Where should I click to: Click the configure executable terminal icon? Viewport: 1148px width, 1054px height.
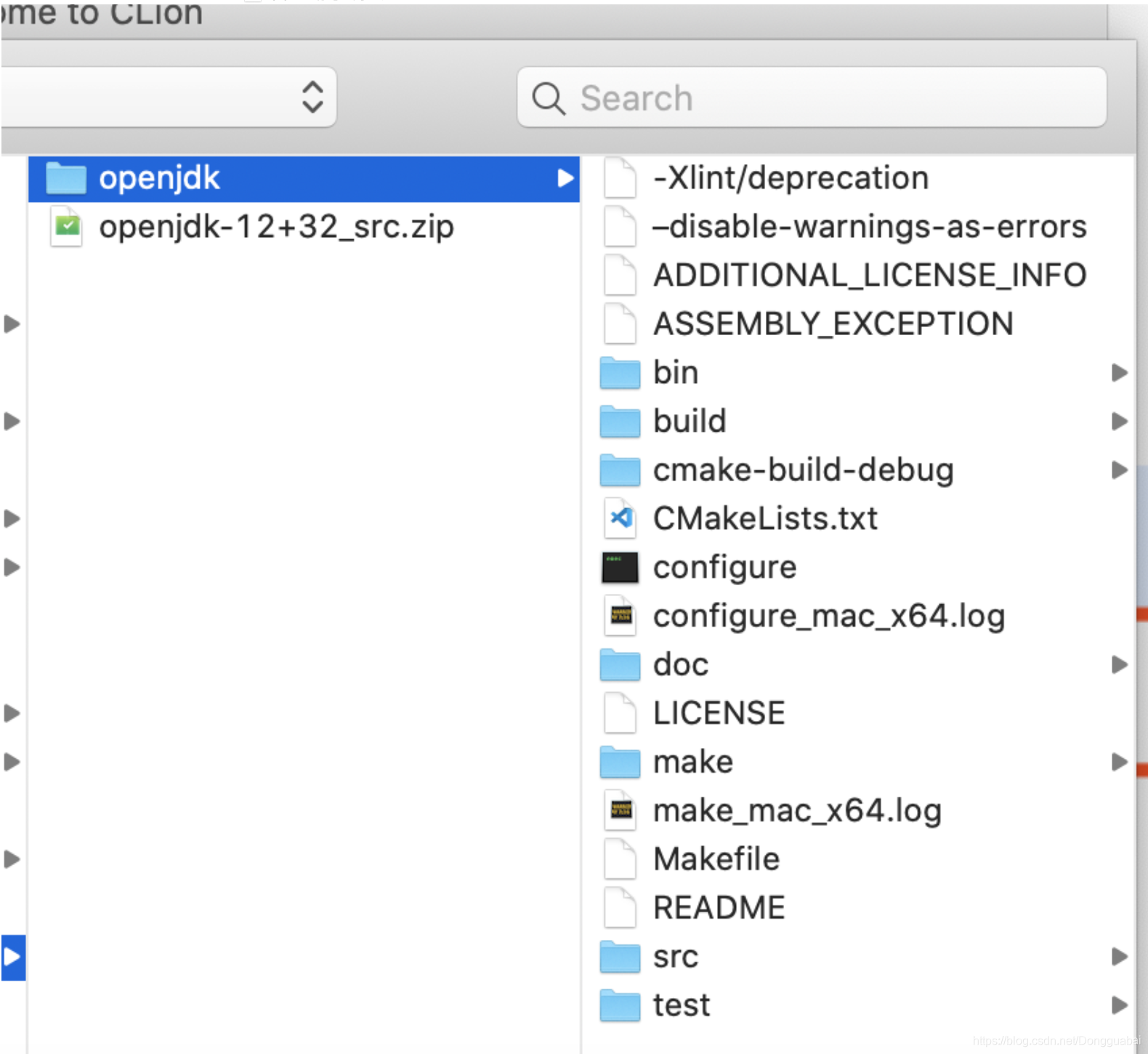(x=620, y=568)
